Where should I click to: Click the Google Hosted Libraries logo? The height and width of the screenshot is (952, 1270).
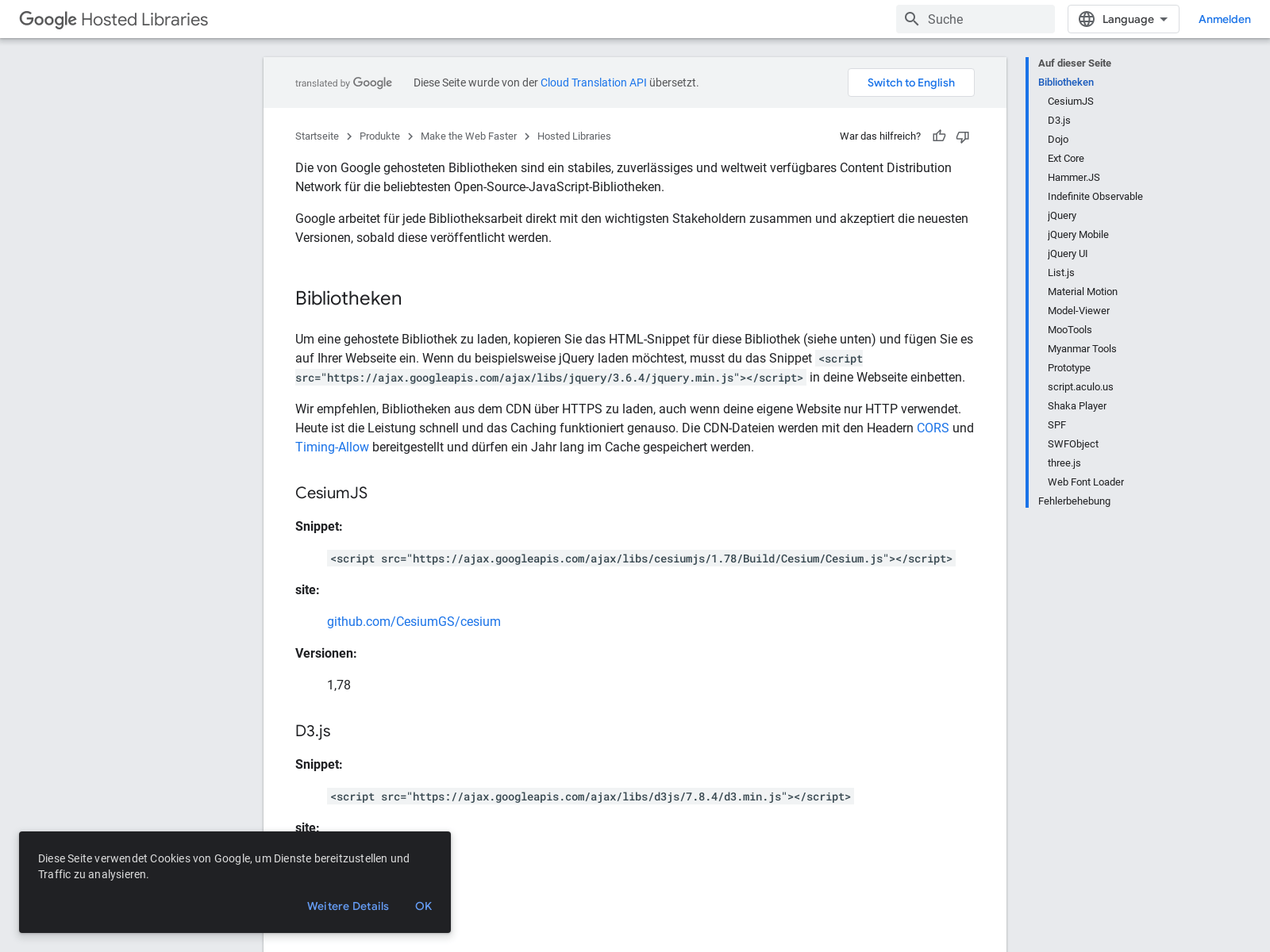(114, 19)
